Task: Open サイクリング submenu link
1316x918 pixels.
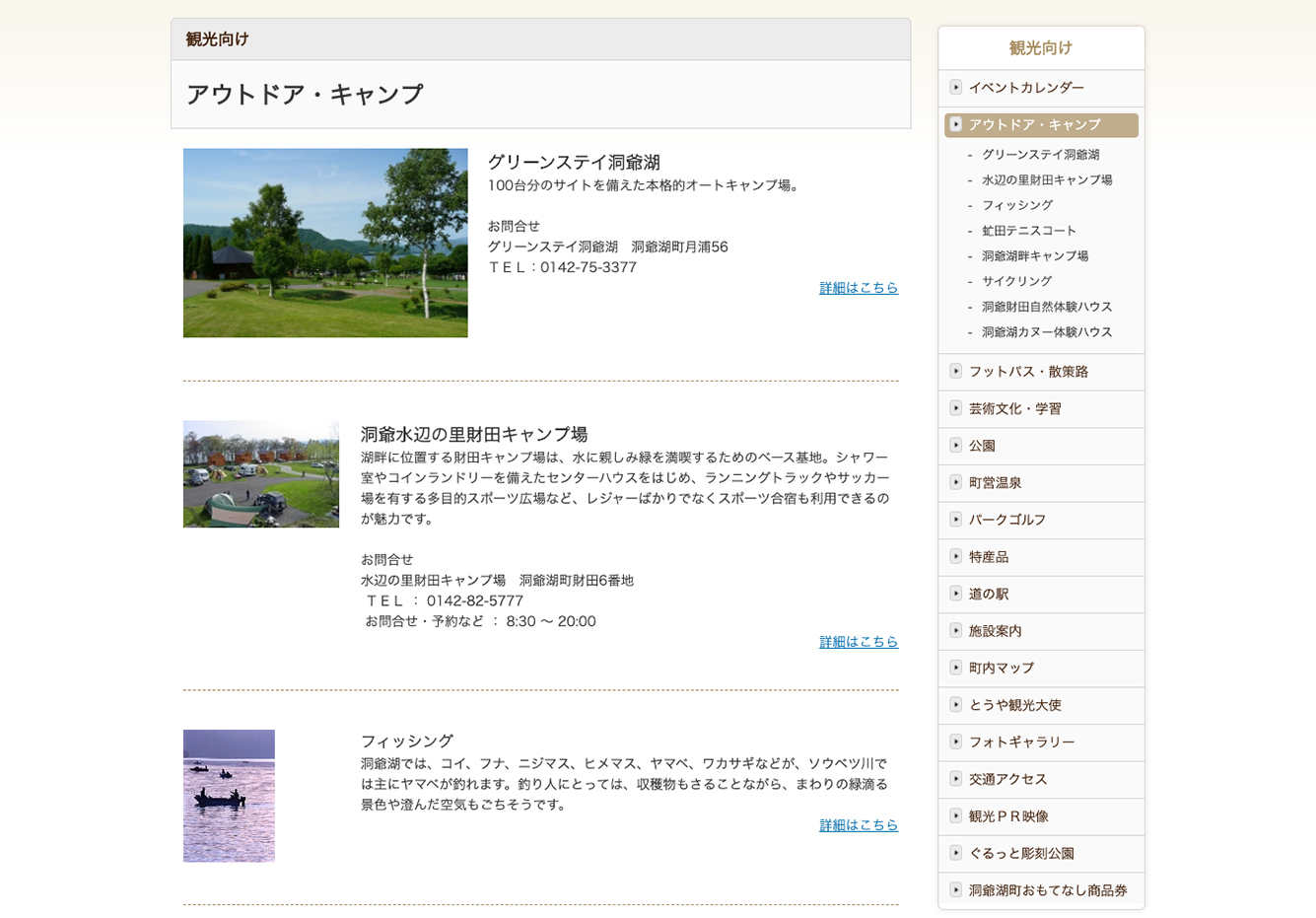Action: pos(1017,282)
